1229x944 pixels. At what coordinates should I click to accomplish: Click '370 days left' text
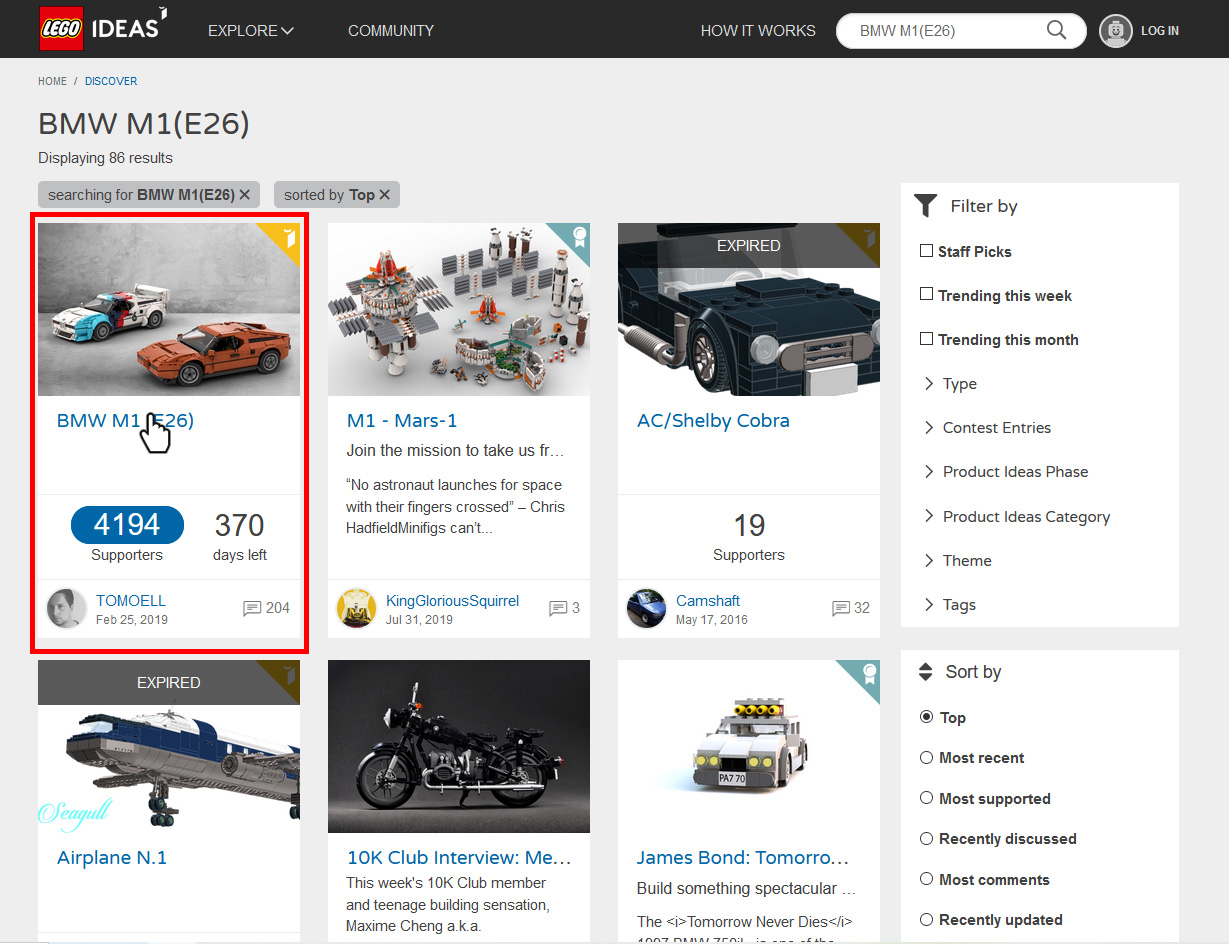click(x=240, y=537)
